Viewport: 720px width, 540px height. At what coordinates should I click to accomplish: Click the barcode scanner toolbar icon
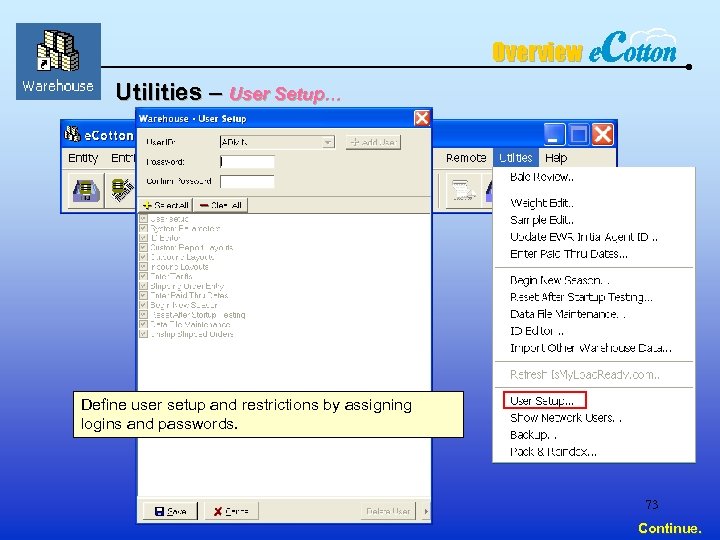click(122, 190)
